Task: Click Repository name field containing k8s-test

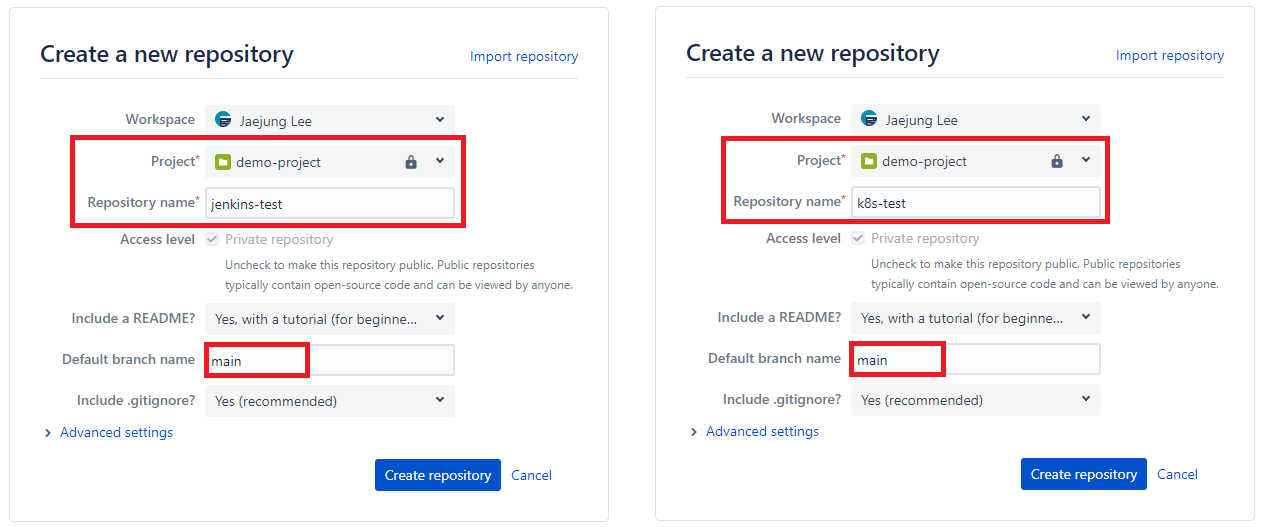Action: 976,202
